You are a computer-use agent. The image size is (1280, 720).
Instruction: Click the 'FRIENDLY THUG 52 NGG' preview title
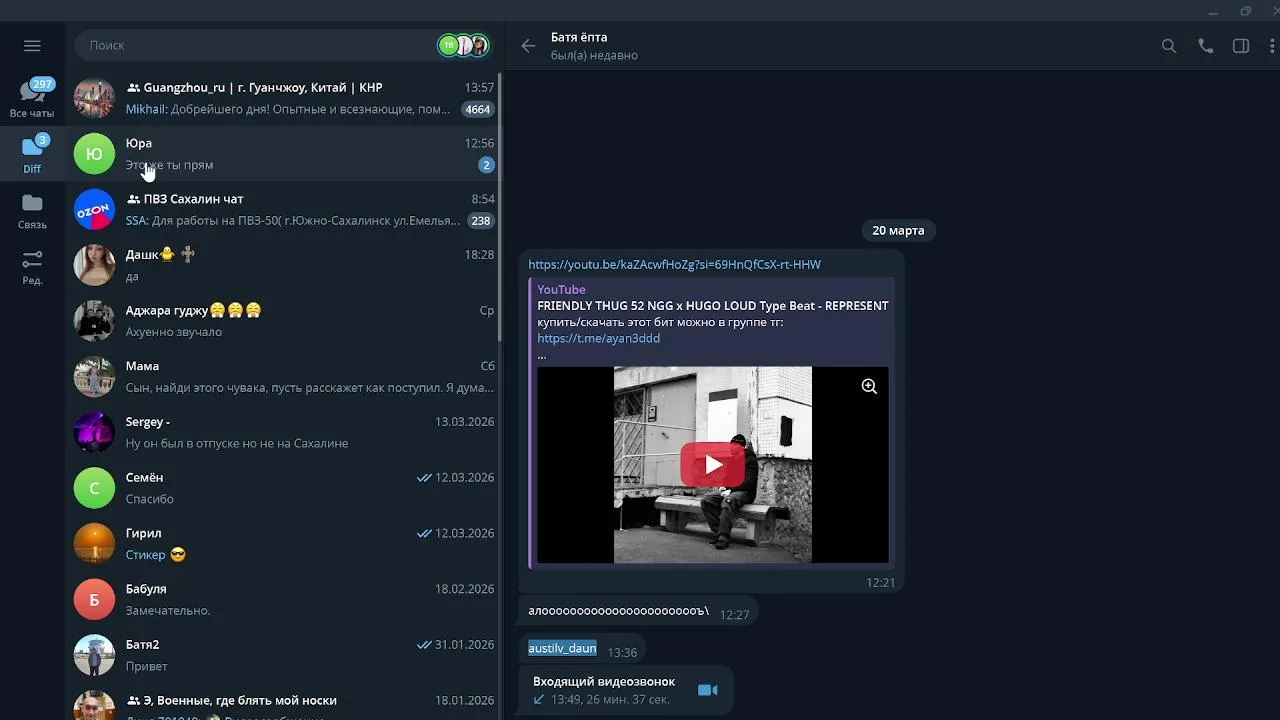[x=712, y=306]
